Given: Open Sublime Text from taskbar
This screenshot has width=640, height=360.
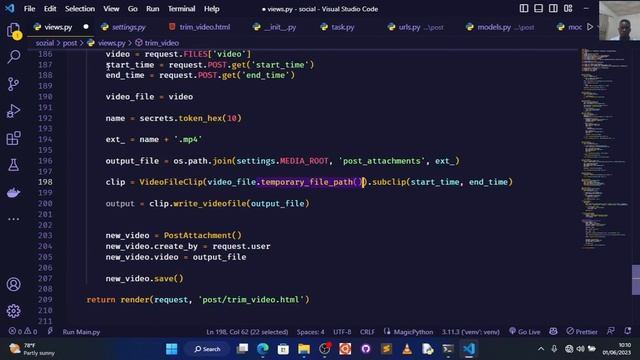Looking at the screenshot, I should 387,349.
